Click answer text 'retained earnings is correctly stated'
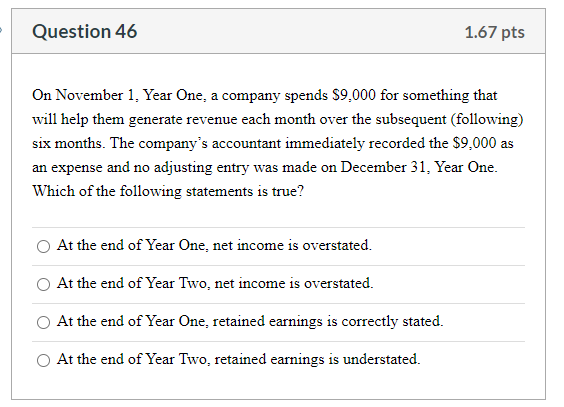564x407 pixels. 328,321
